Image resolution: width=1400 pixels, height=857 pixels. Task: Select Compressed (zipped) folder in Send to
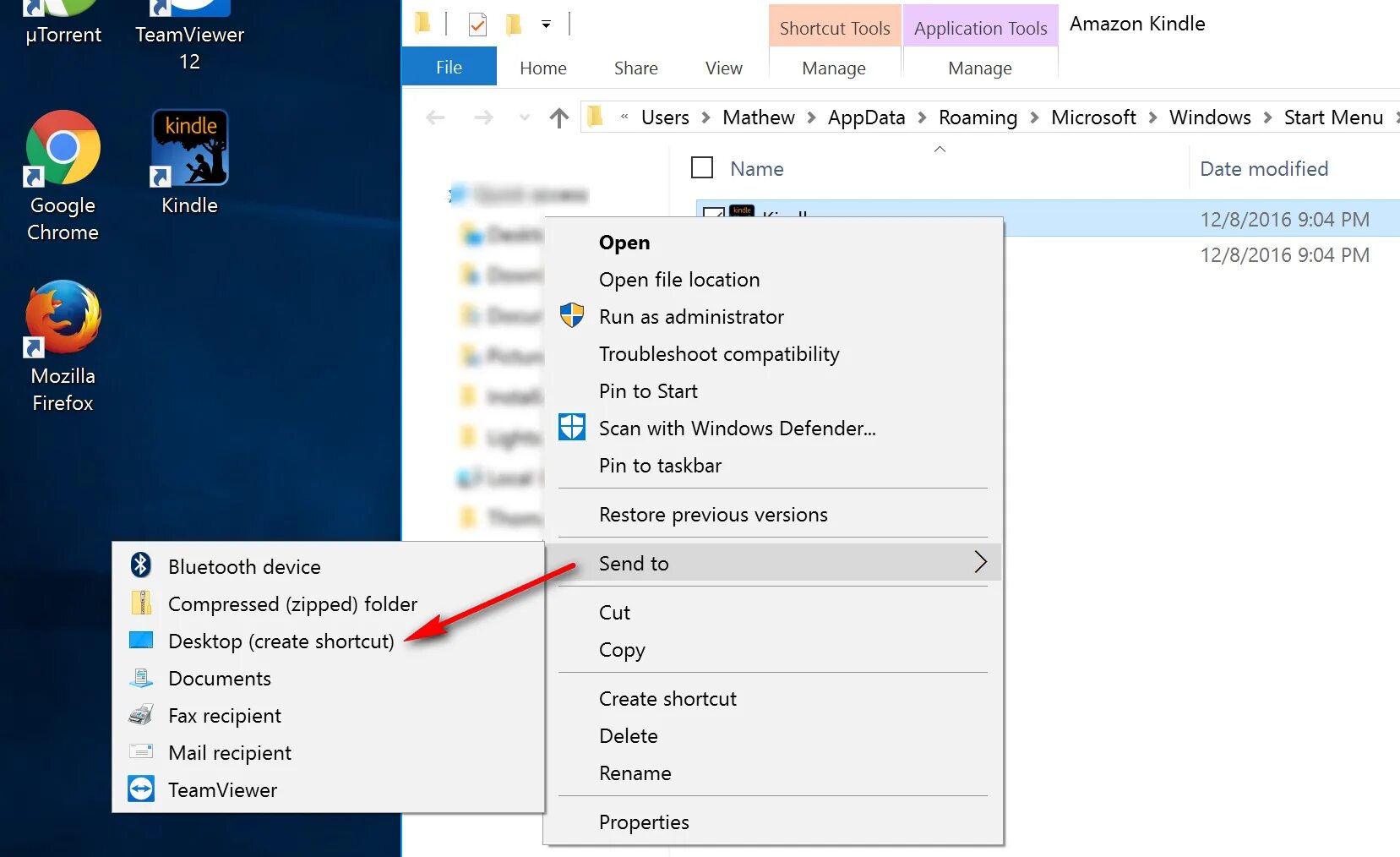pyautogui.click(x=329, y=604)
